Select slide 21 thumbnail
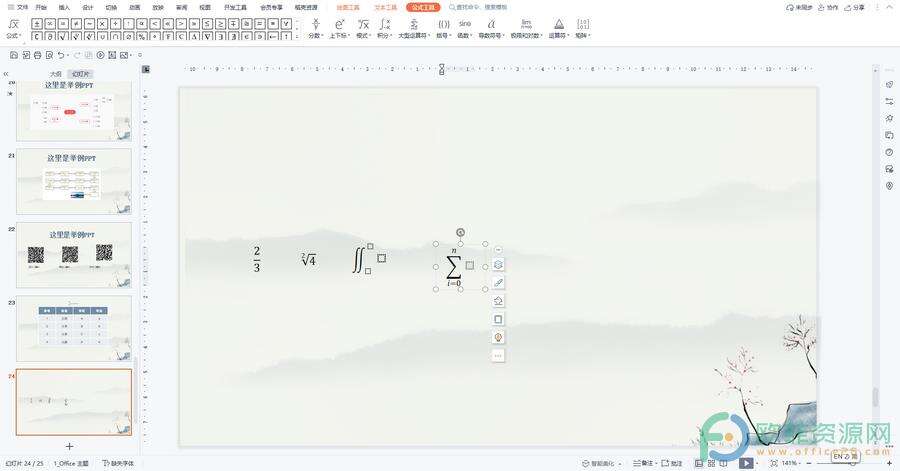900x471 pixels. (x=73, y=181)
